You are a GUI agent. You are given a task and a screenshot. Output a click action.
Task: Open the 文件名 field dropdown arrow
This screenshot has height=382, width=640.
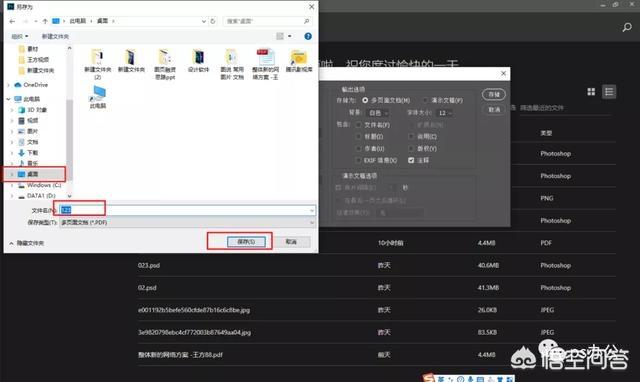312,210
